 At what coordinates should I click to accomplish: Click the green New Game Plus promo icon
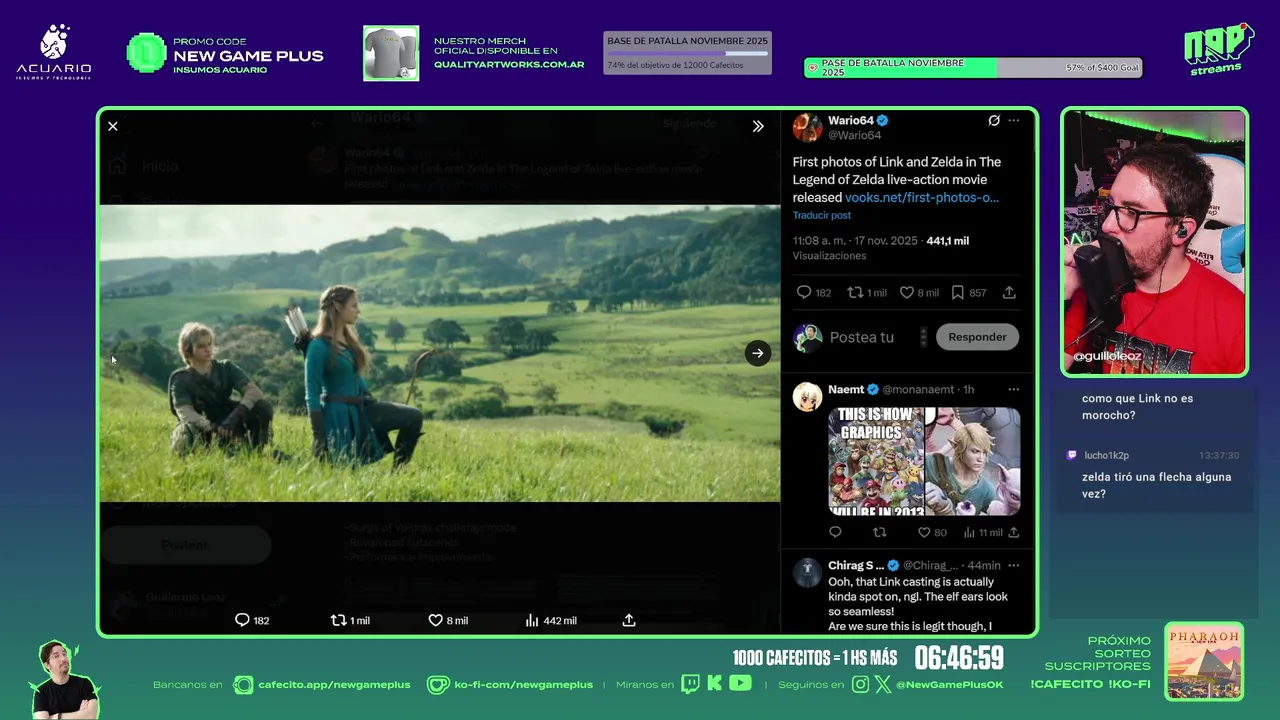146,53
